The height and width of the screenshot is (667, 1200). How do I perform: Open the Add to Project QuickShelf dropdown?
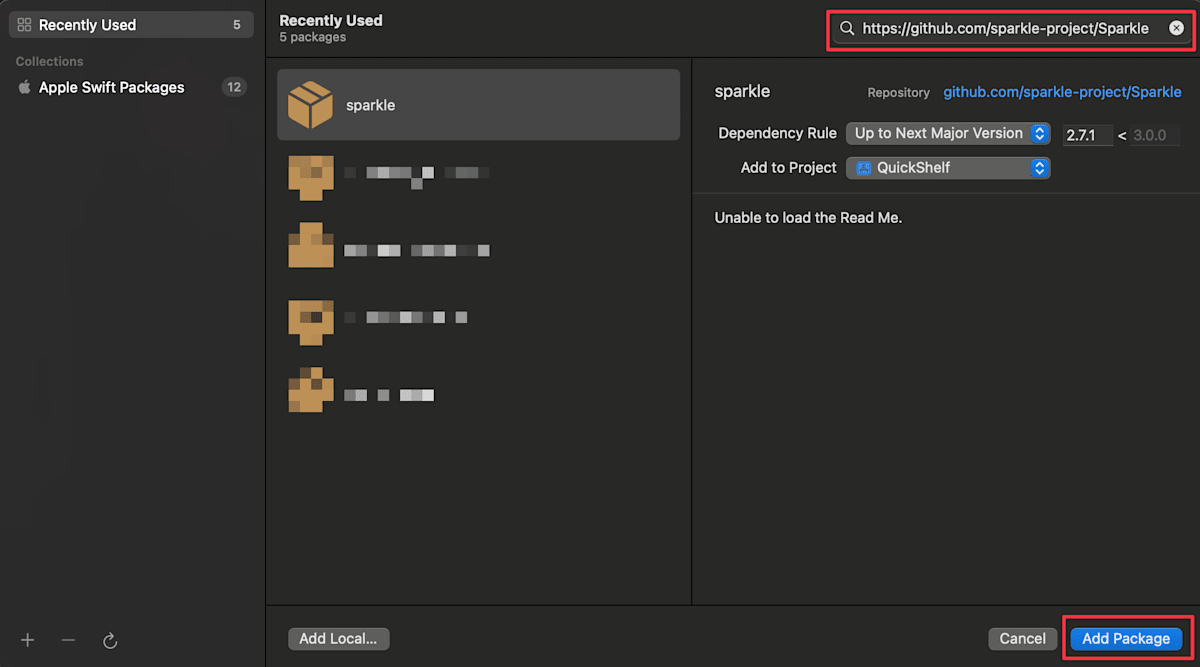[948, 168]
